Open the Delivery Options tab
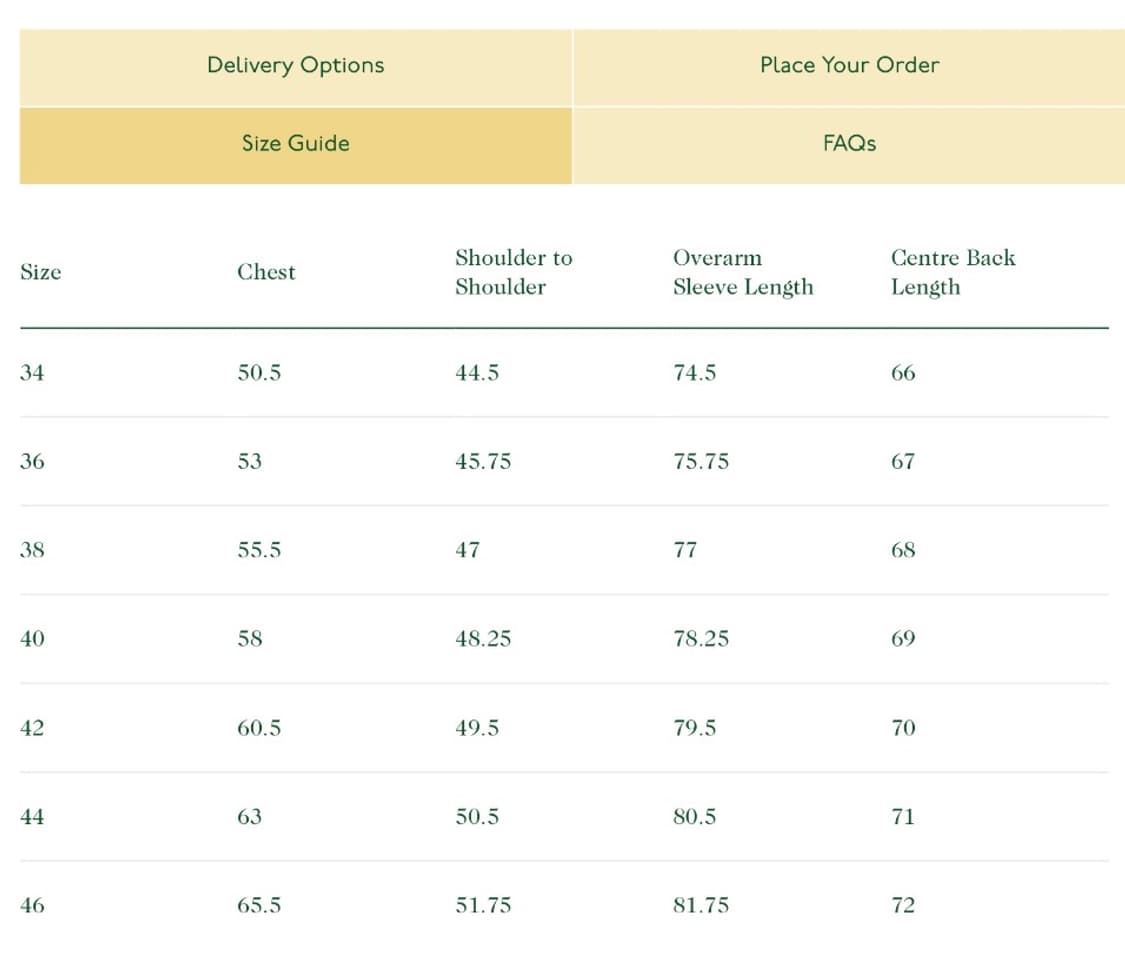1125x980 pixels. pos(295,66)
